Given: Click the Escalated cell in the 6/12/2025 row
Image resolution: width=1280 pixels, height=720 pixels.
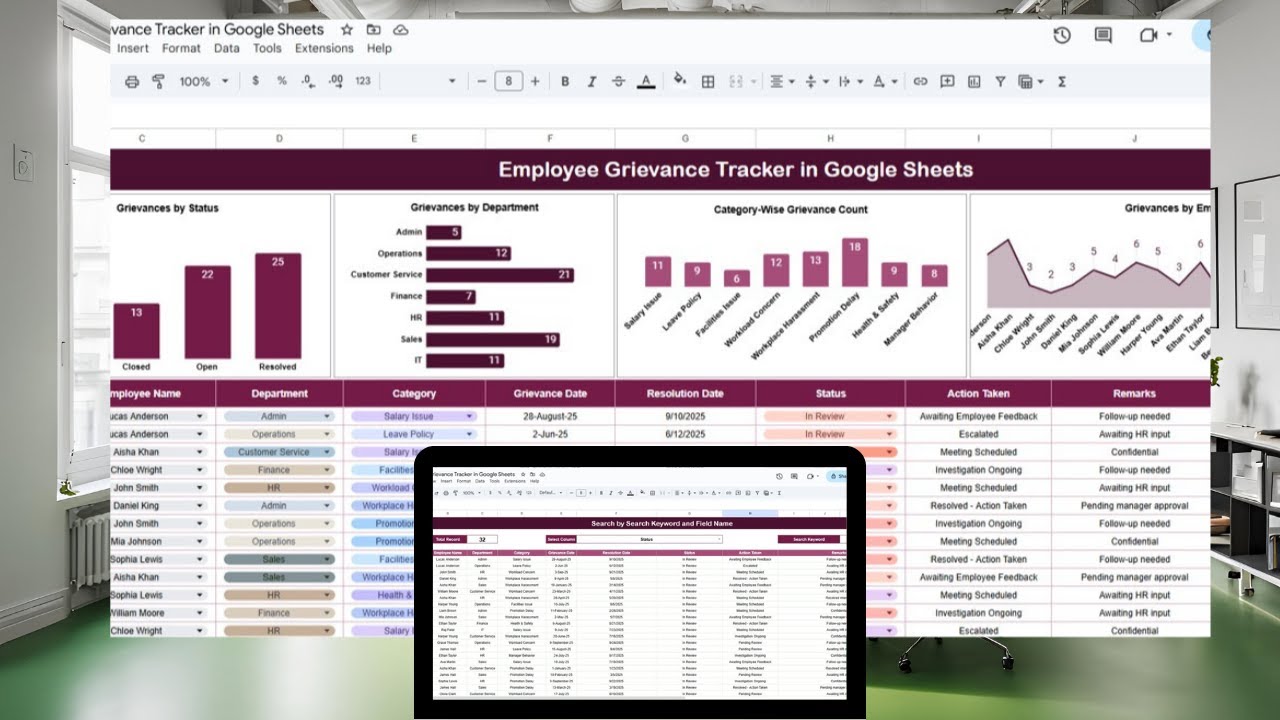Looking at the screenshot, I should (978, 434).
